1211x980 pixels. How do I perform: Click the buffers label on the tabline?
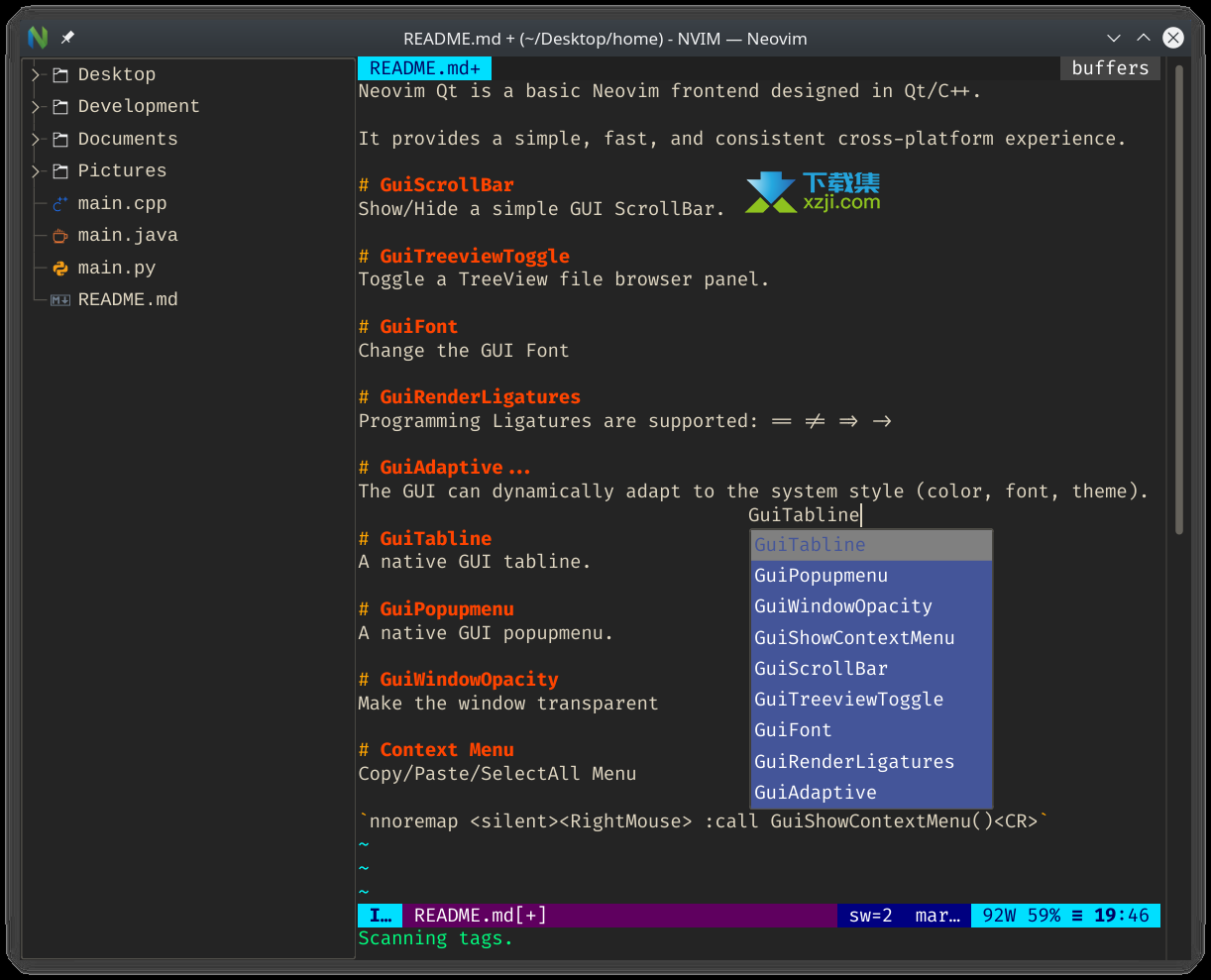click(x=1110, y=68)
